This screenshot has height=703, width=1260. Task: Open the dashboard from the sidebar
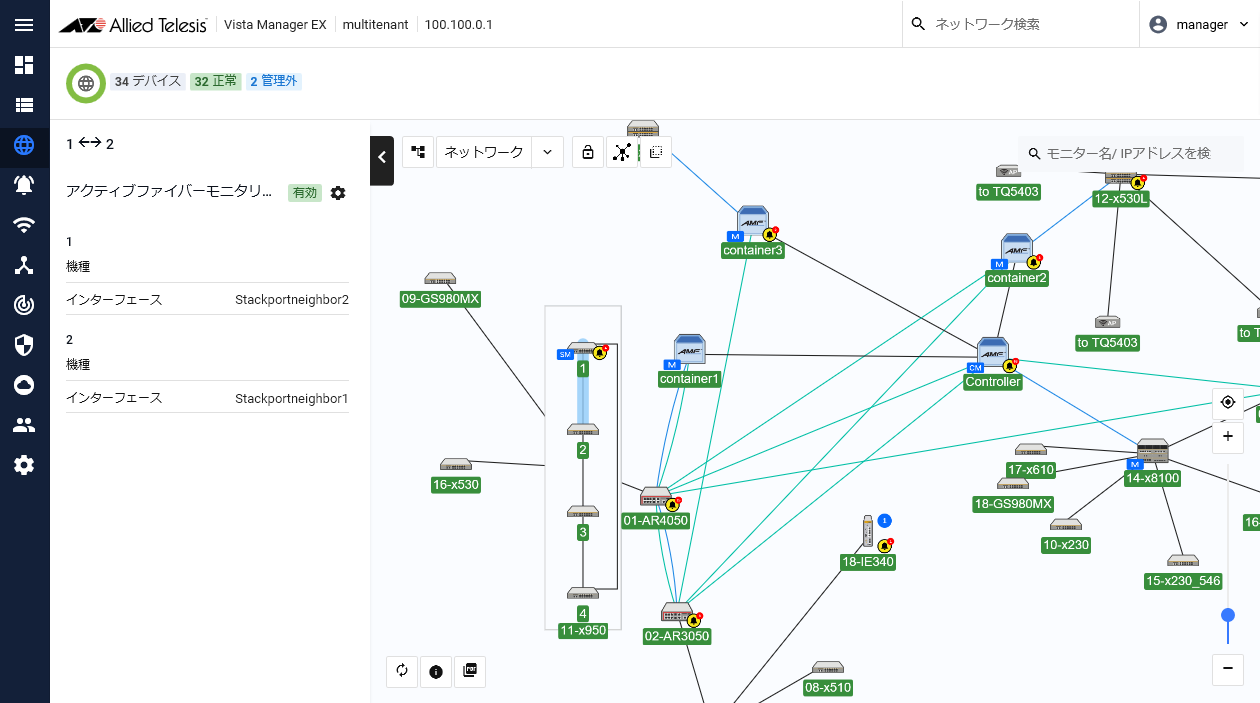tap(24, 65)
